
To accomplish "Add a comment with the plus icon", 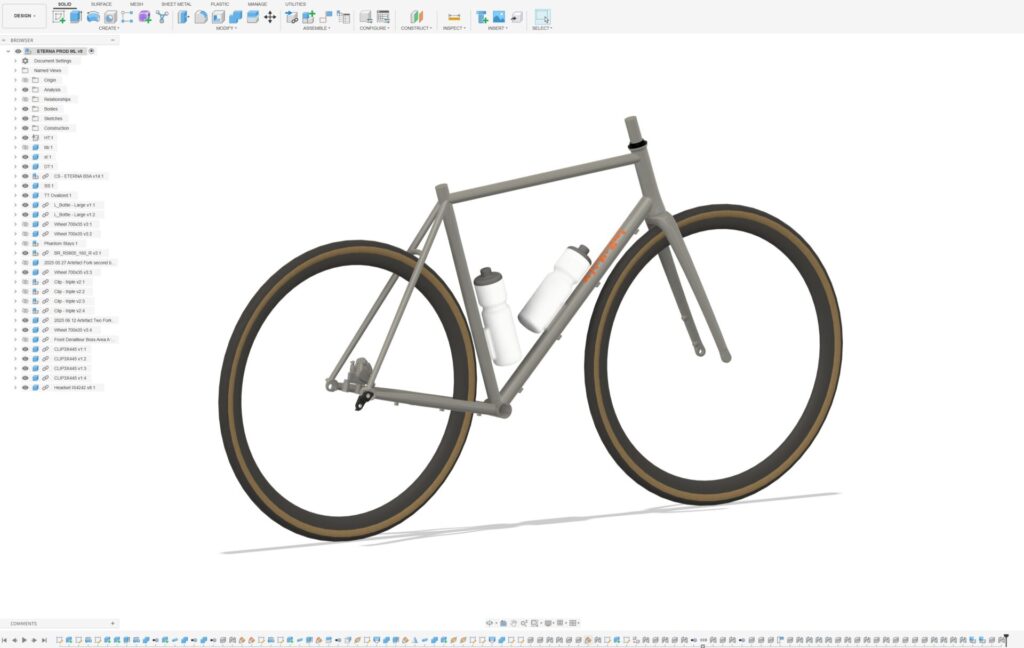I will click(112, 624).
